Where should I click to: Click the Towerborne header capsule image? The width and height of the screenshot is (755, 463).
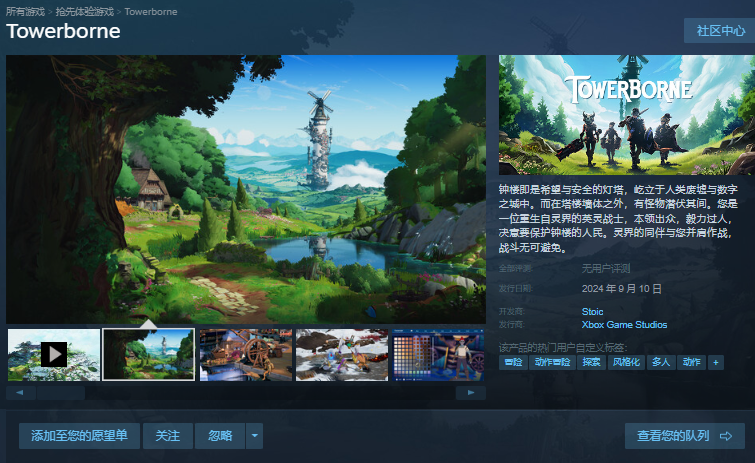point(626,115)
